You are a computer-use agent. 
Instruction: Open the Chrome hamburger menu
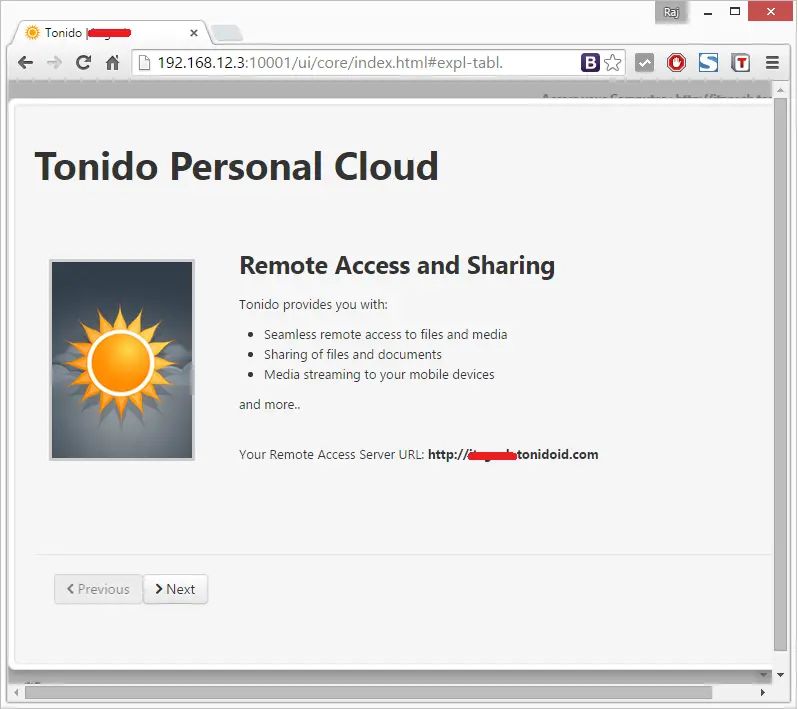pyautogui.click(x=773, y=63)
